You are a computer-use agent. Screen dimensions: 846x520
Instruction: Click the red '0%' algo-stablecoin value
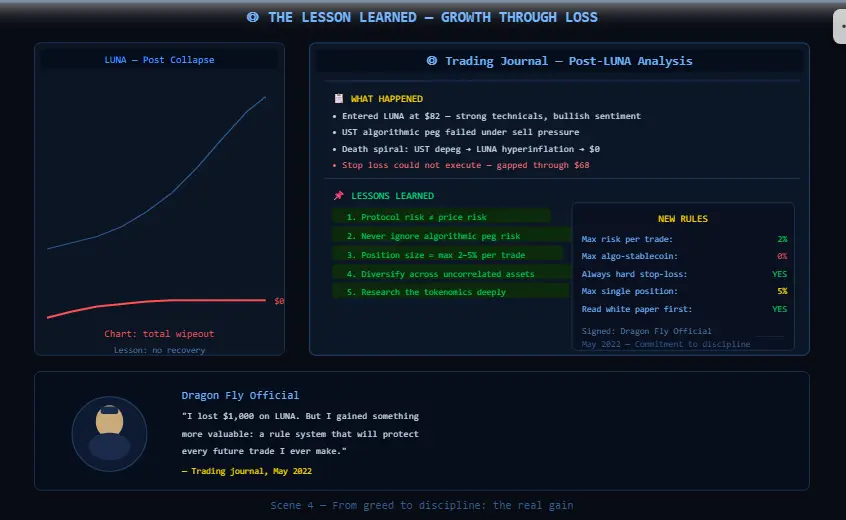coord(782,256)
